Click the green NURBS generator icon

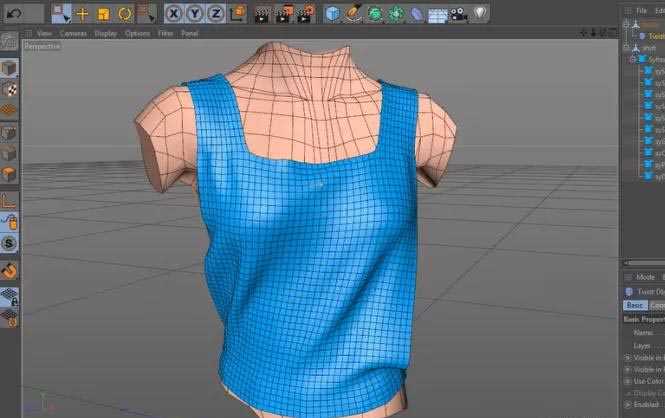375,14
